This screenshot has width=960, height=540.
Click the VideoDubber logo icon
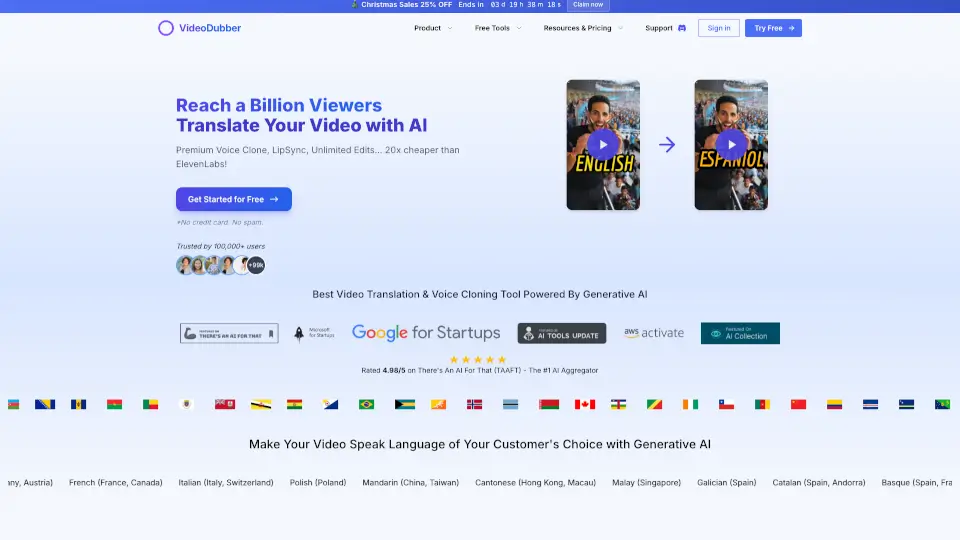click(x=166, y=28)
